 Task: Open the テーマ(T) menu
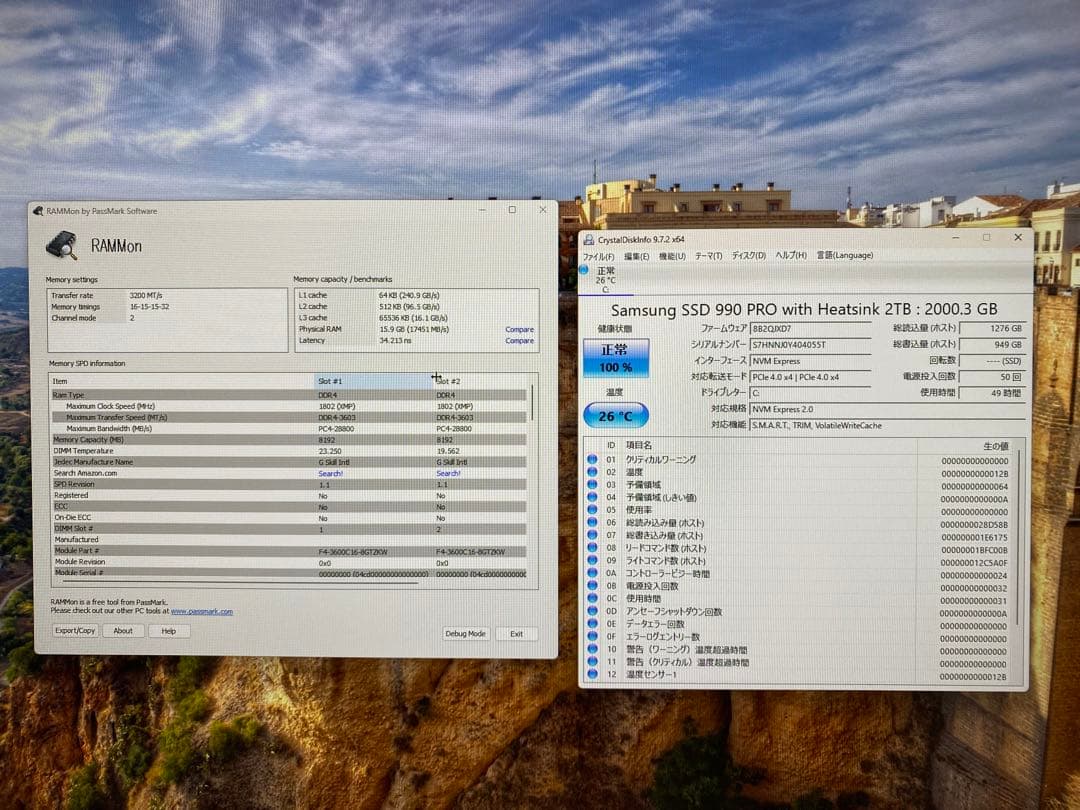(x=706, y=255)
